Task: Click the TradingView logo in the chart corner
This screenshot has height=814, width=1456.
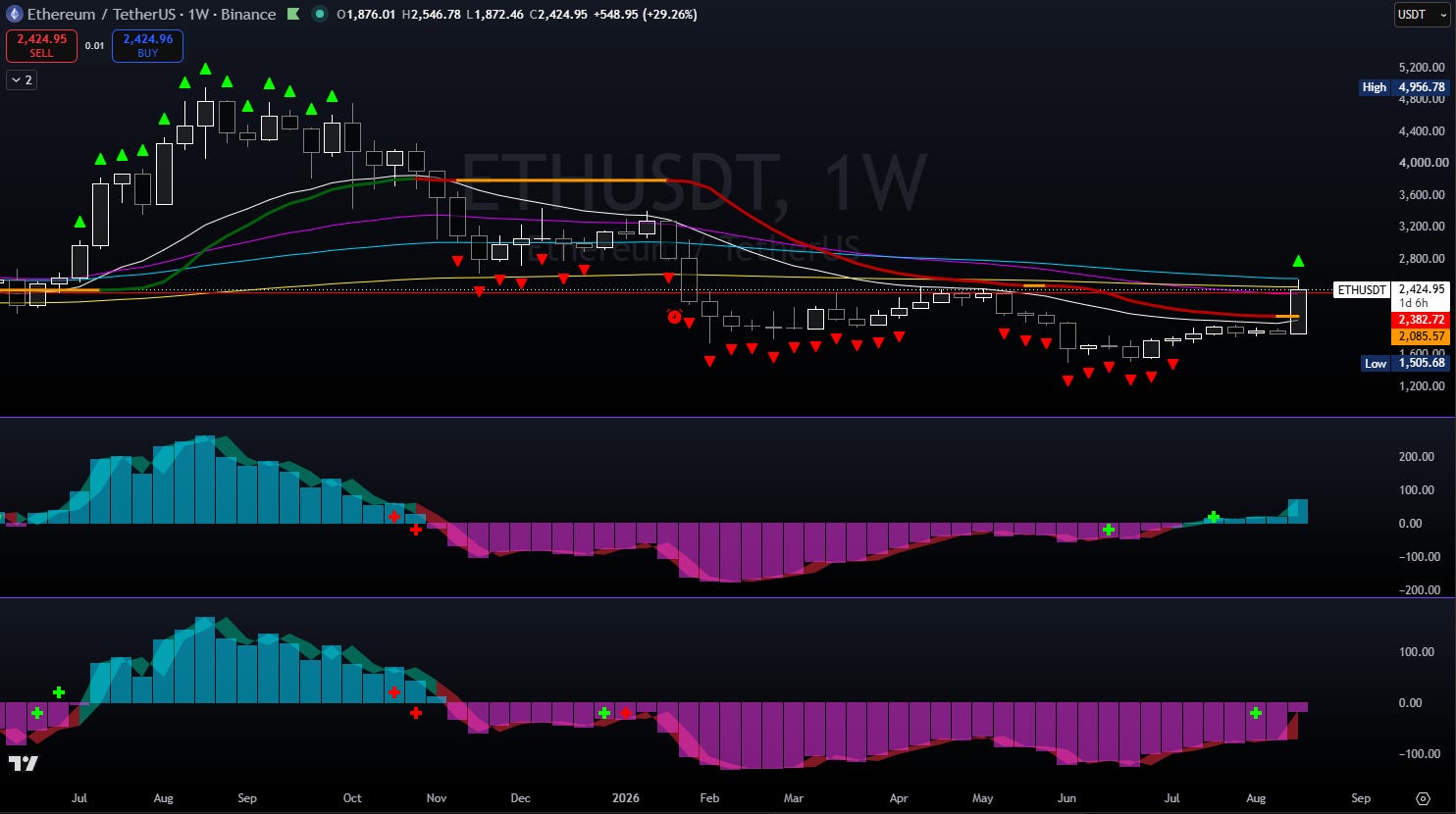Action: click(24, 763)
